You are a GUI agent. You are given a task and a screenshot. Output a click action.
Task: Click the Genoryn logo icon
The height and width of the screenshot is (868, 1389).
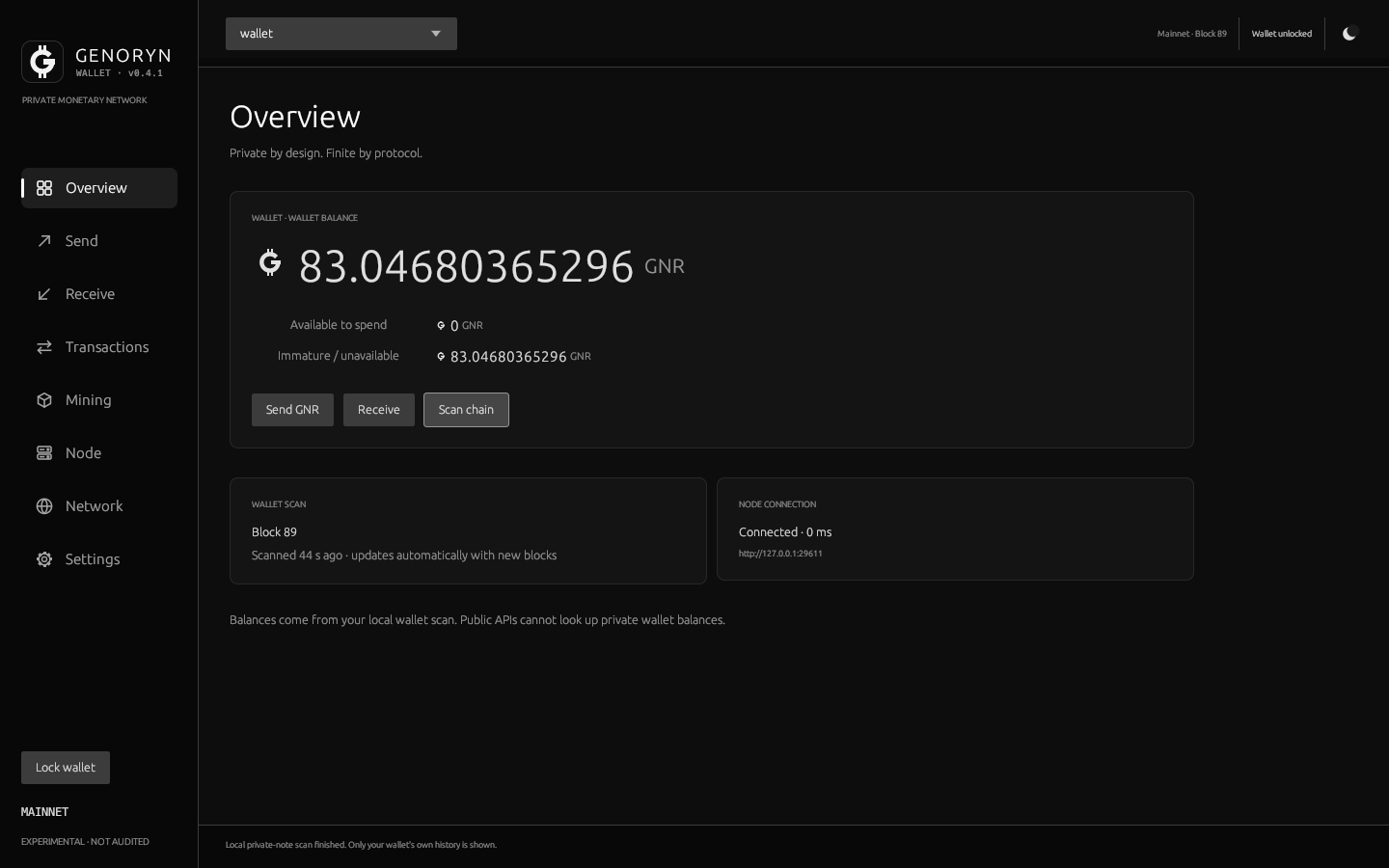coord(42,62)
